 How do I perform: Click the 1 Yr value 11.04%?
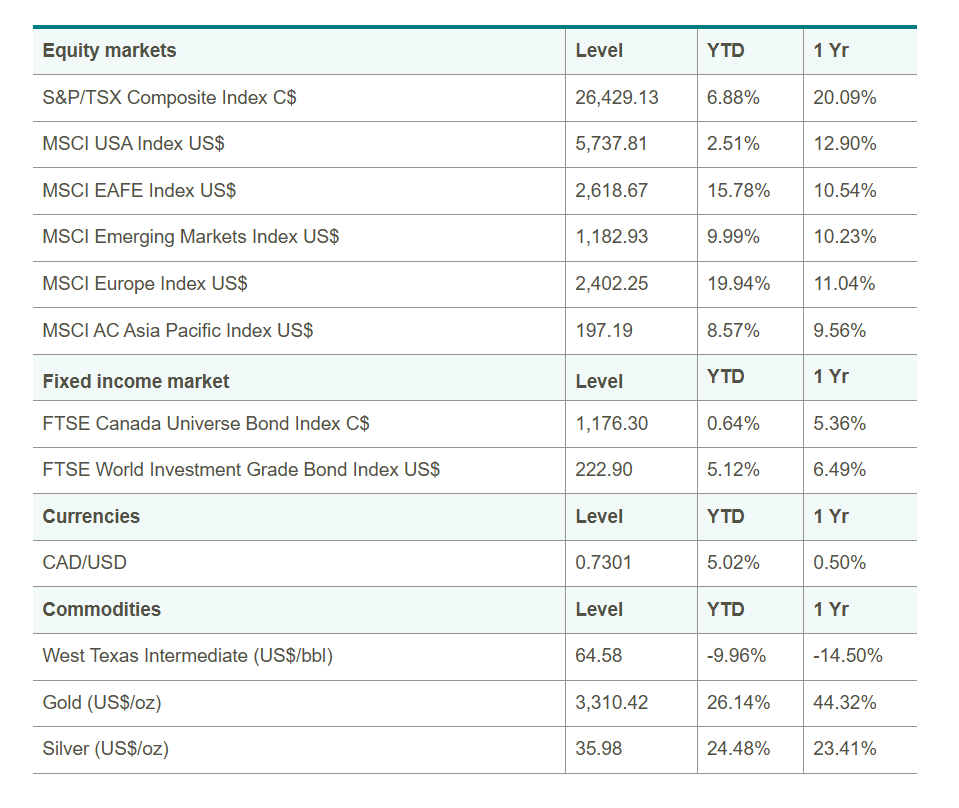[x=844, y=284]
